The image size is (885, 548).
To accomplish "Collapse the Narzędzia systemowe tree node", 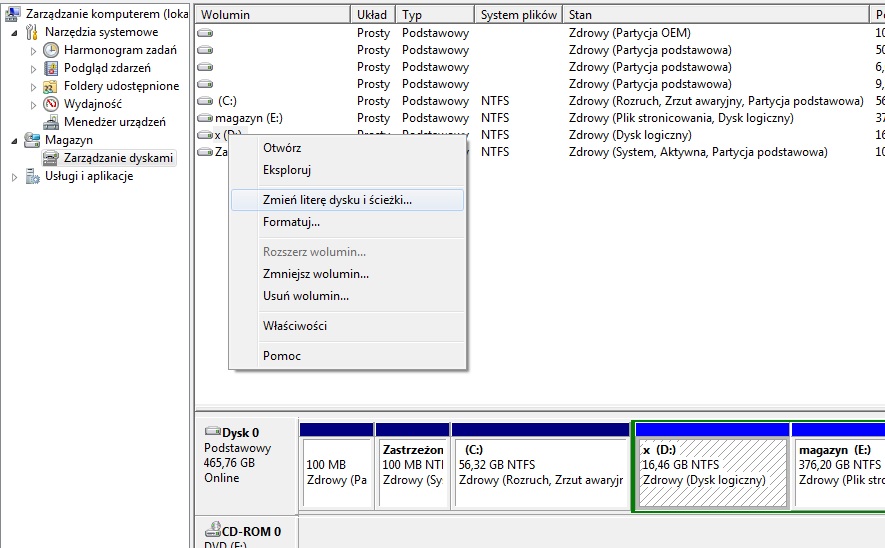I will pyautogui.click(x=15, y=33).
